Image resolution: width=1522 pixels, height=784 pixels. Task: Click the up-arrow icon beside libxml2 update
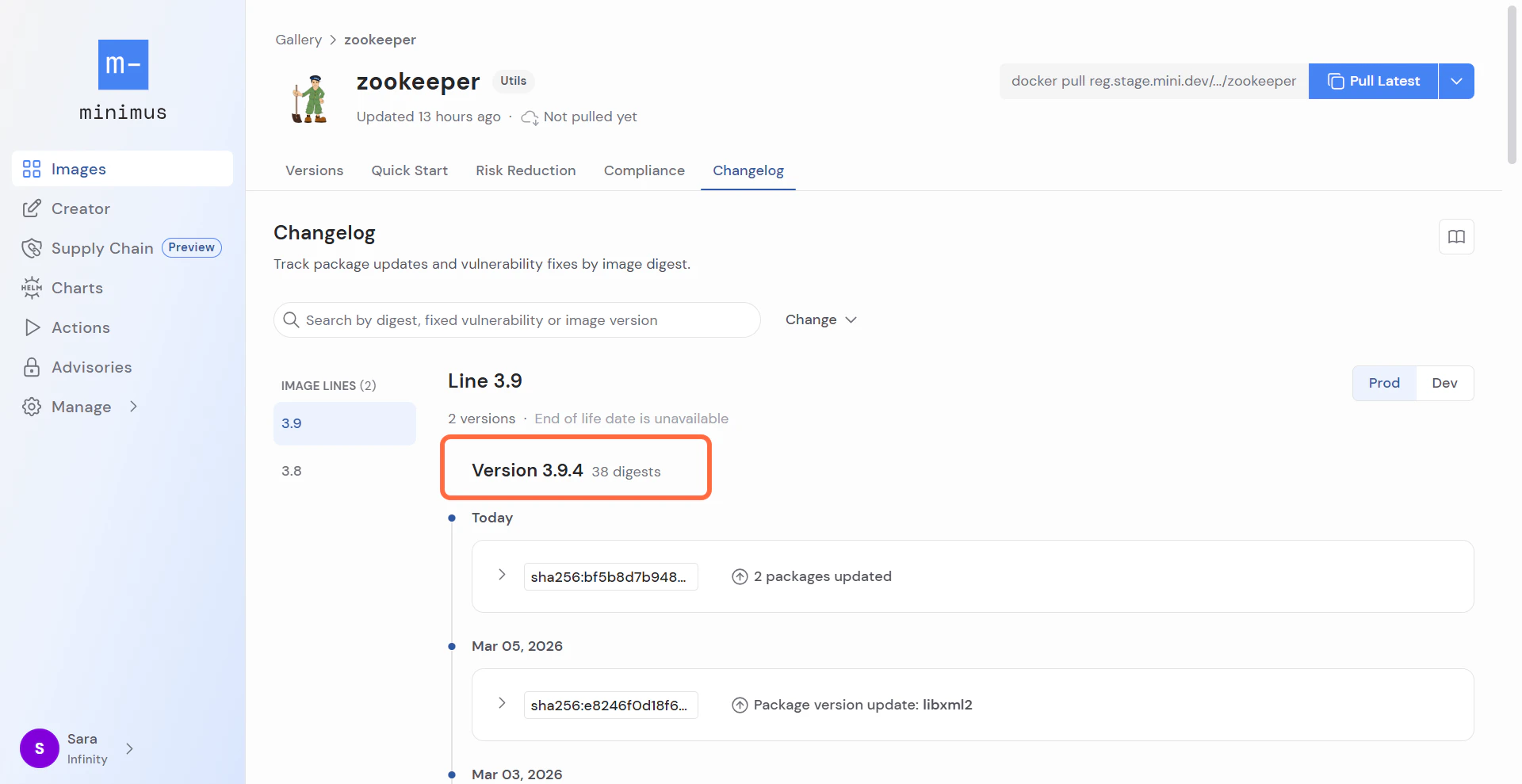pyautogui.click(x=740, y=706)
